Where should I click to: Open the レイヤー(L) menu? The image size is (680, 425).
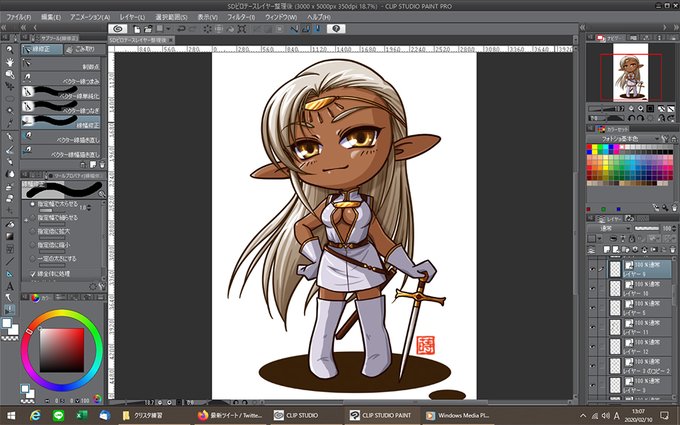point(132,17)
